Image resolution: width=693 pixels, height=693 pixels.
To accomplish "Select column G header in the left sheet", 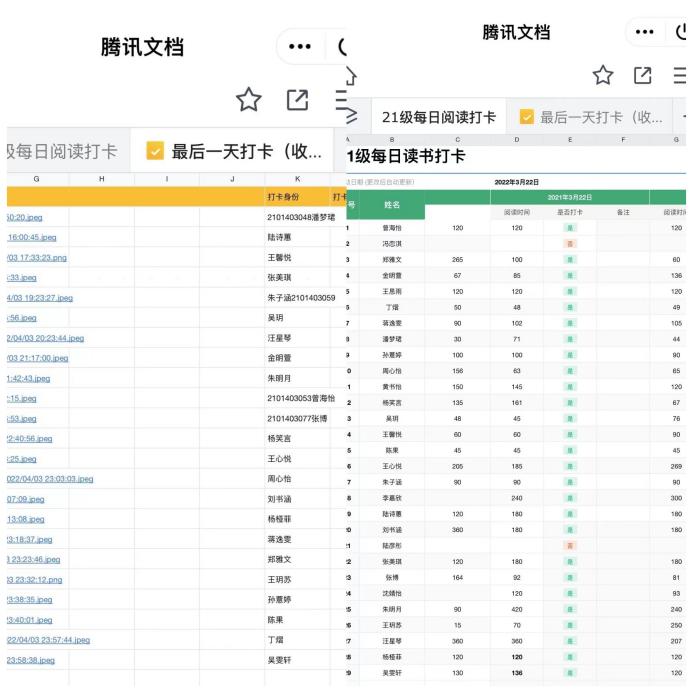I will point(37,179).
